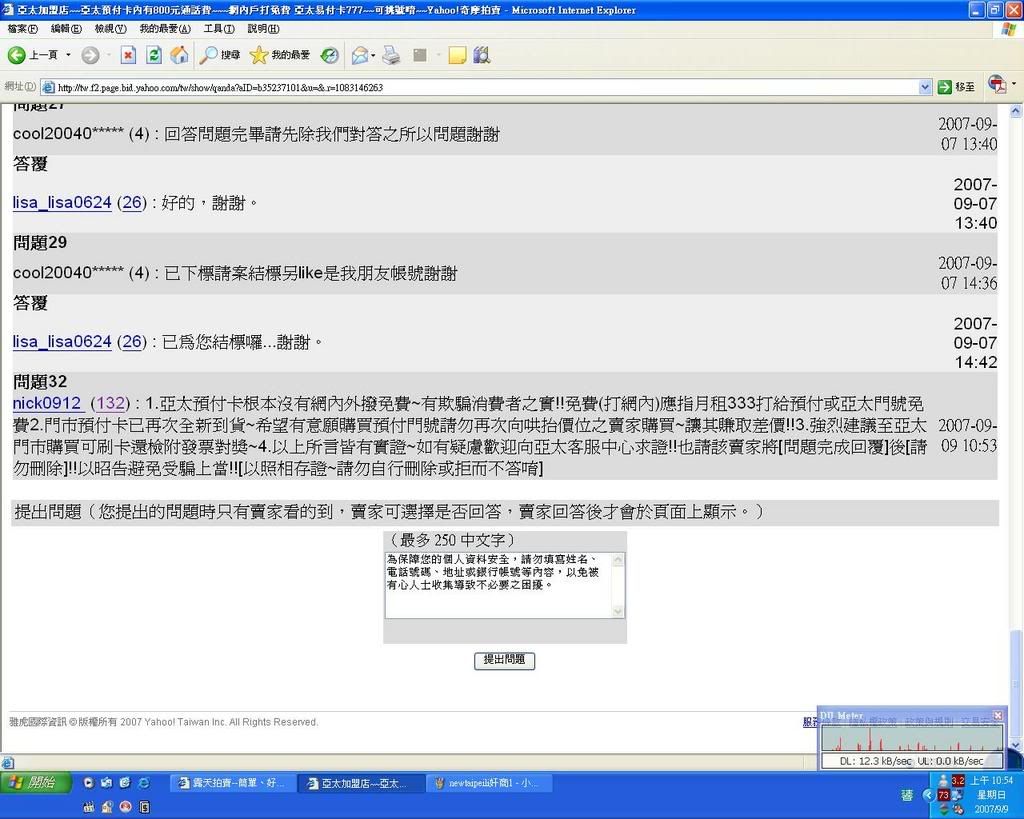Click the taskbar clock 上午 10:54
The height and width of the screenshot is (819, 1024).
(991, 780)
